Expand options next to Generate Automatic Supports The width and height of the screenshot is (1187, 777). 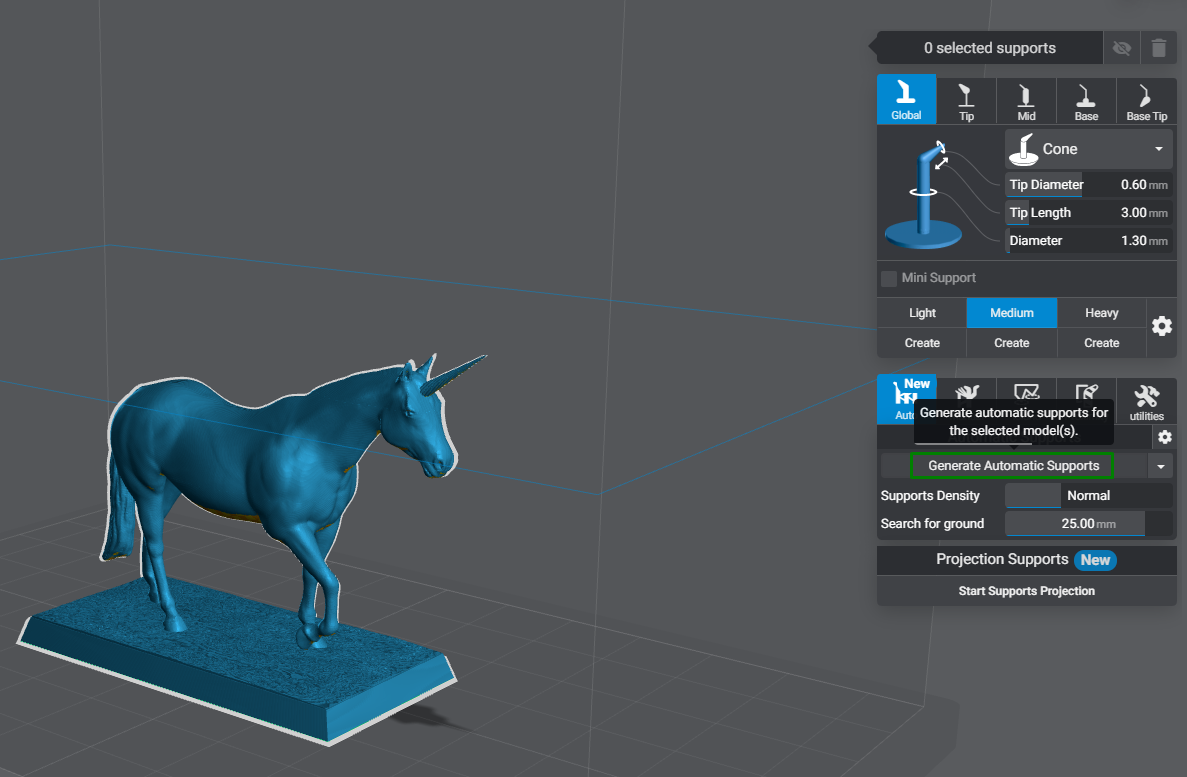[x=1160, y=465]
